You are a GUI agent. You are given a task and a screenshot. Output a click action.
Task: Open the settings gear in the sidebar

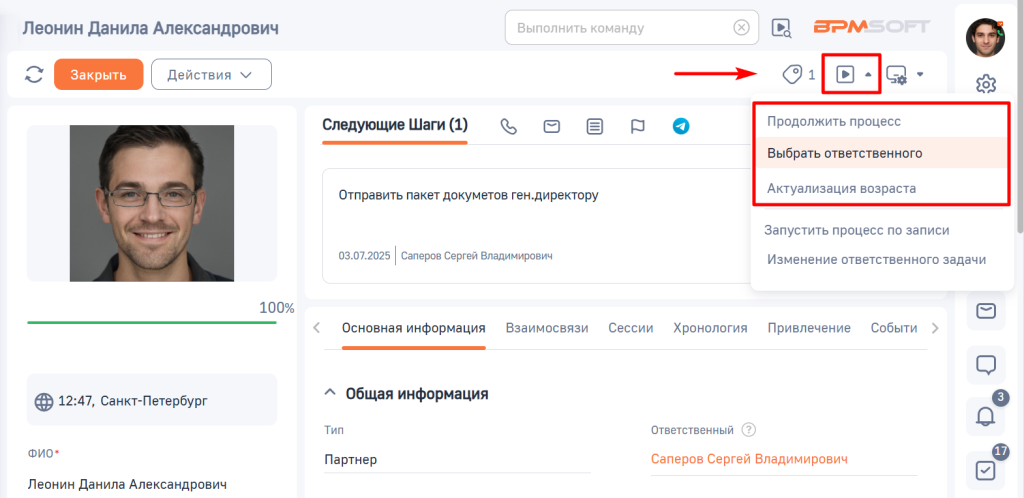(x=985, y=84)
